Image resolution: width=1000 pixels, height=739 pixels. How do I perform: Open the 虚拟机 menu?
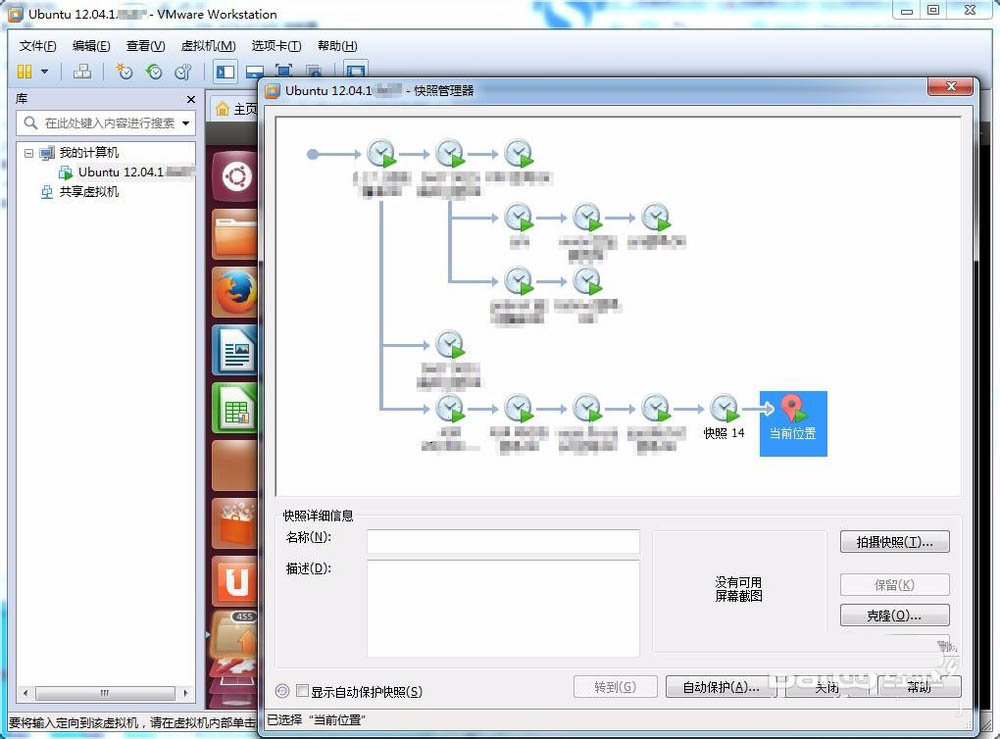pyautogui.click(x=207, y=45)
